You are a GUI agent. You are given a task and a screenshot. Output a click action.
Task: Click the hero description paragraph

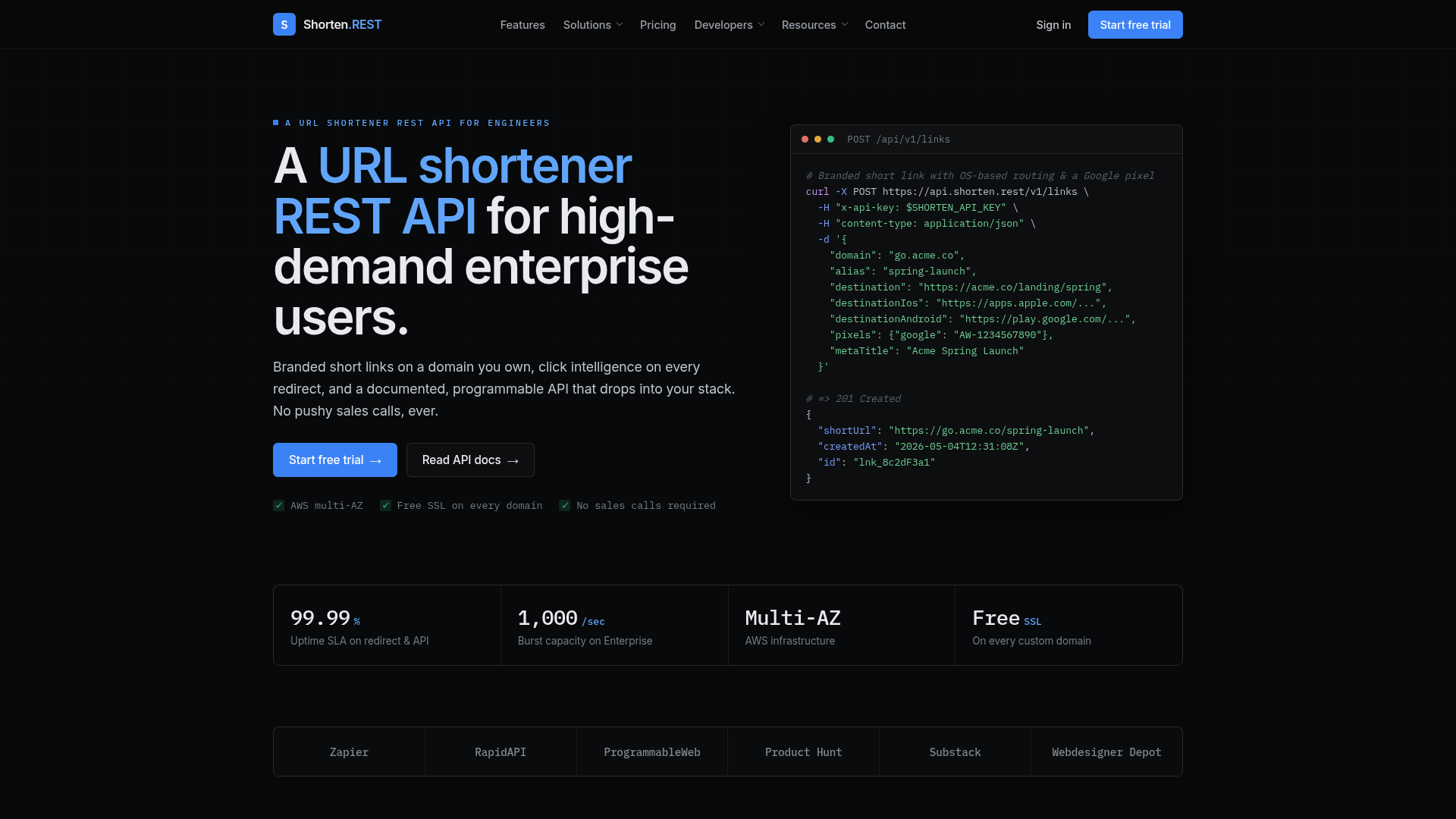[x=504, y=389]
